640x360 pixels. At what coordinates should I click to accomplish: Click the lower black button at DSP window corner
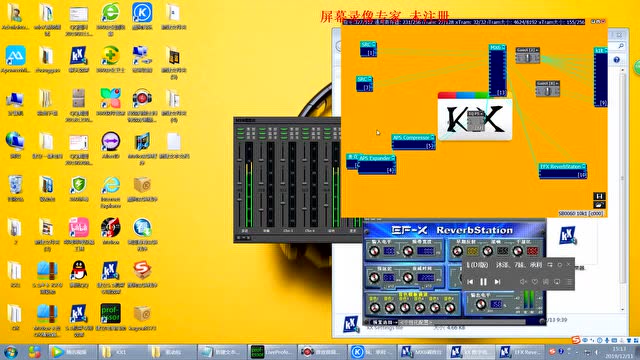click(x=599, y=205)
